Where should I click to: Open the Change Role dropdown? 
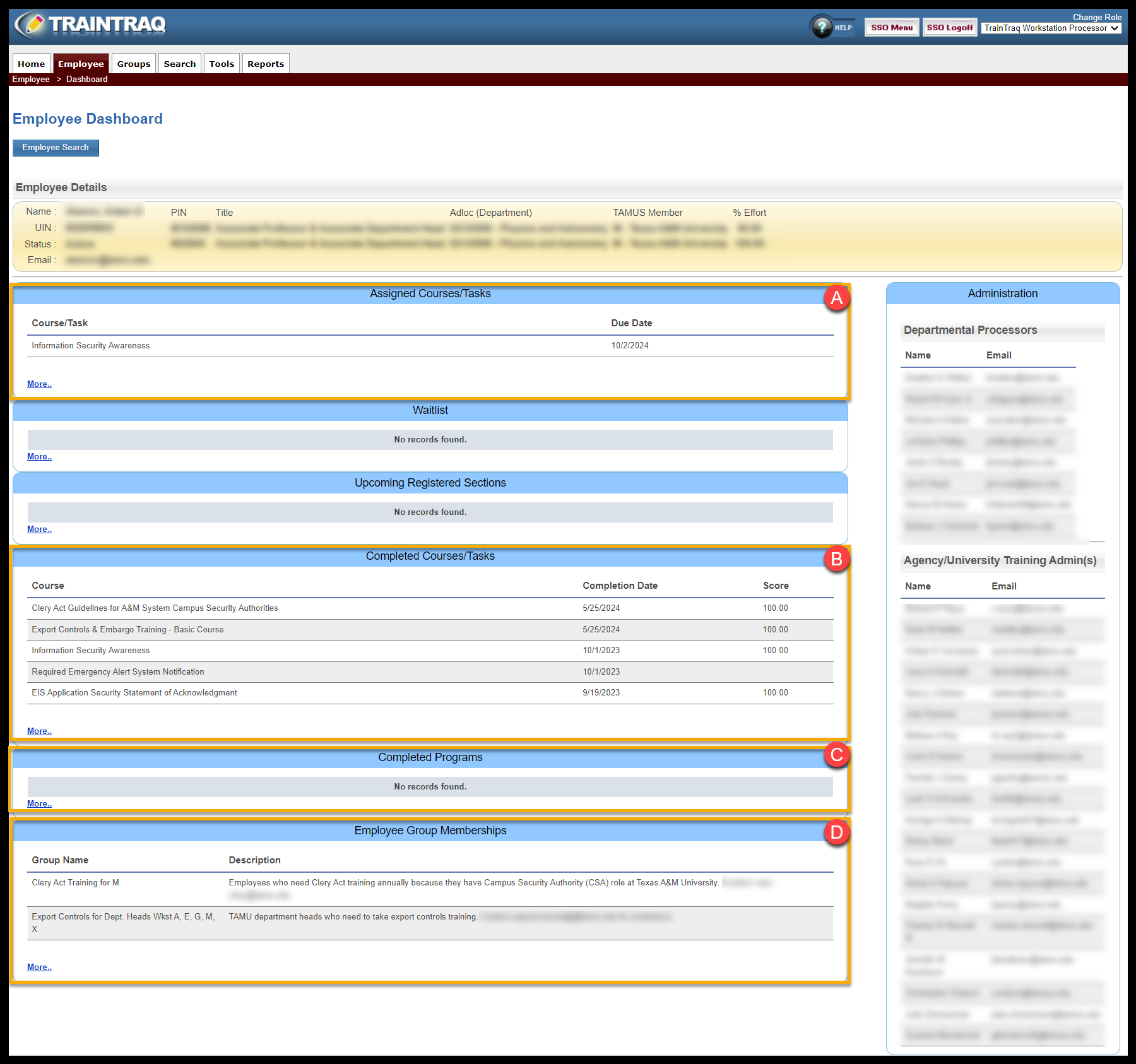coord(1050,28)
